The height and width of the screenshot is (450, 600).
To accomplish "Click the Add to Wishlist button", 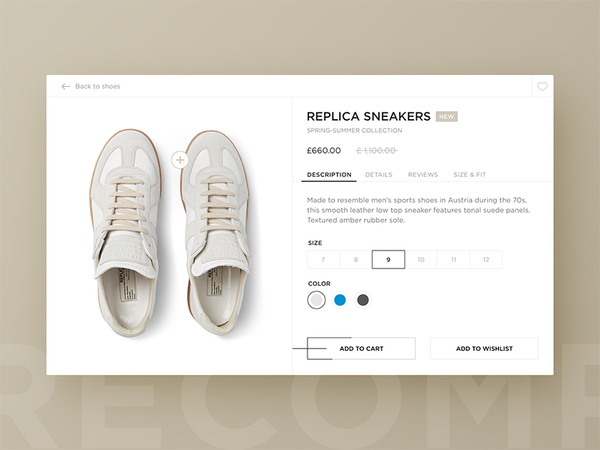I will click(x=484, y=348).
